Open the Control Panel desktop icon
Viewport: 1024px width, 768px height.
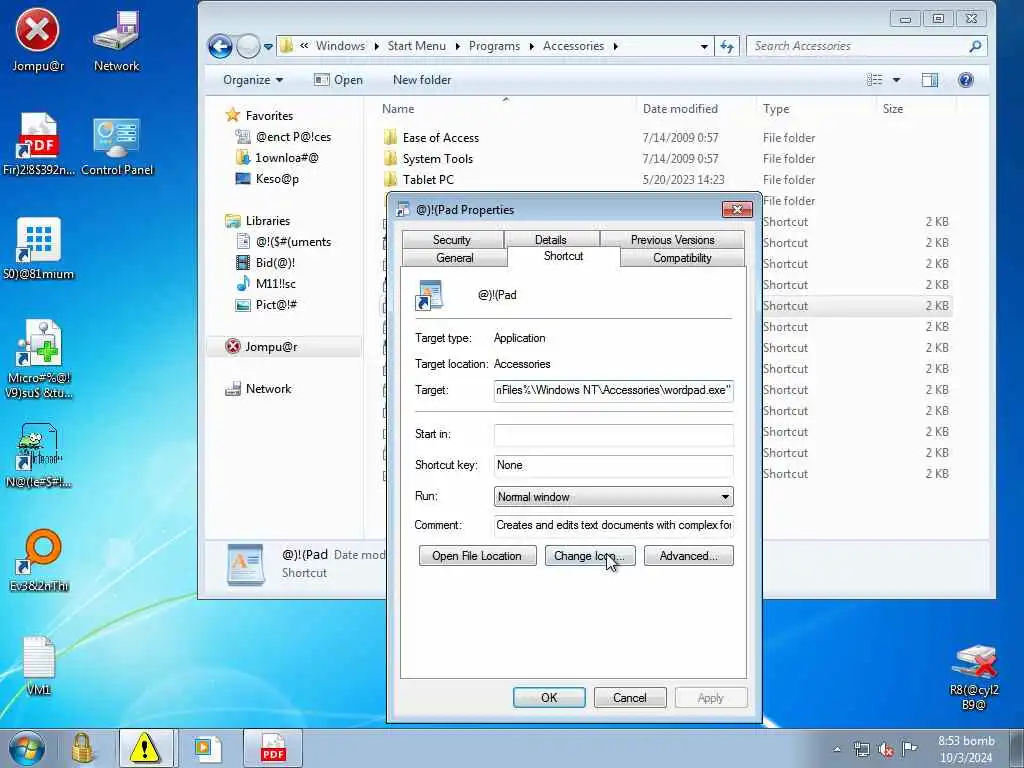[x=117, y=146]
